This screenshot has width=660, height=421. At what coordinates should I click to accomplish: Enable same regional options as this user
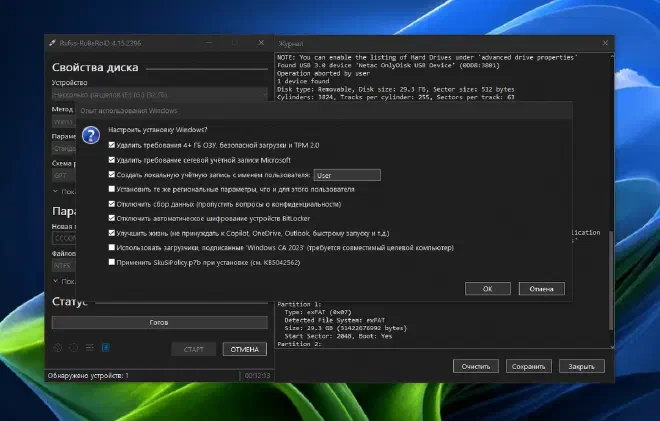click(112, 189)
